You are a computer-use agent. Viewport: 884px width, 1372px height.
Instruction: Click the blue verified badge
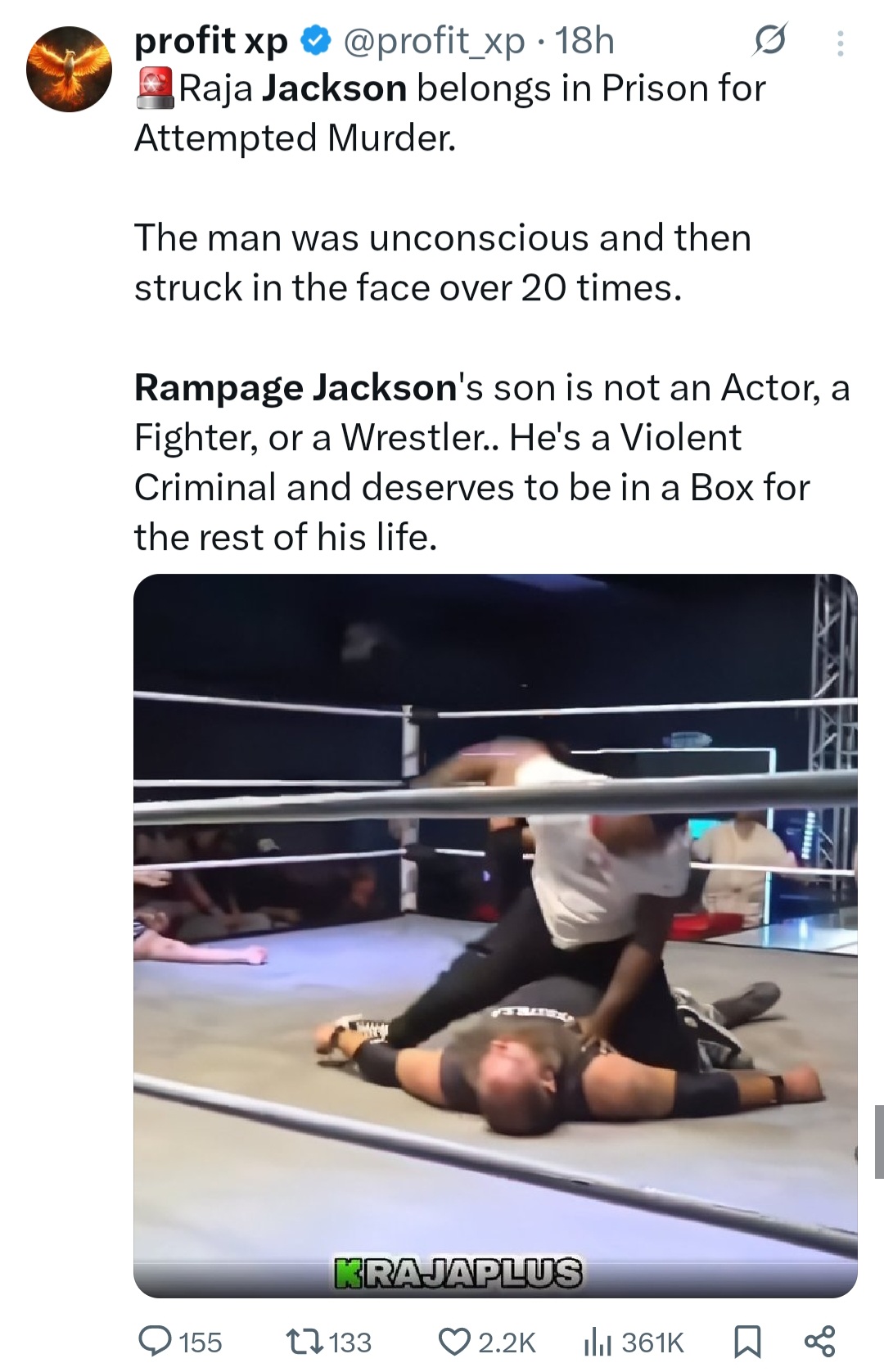[x=316, y=40]
